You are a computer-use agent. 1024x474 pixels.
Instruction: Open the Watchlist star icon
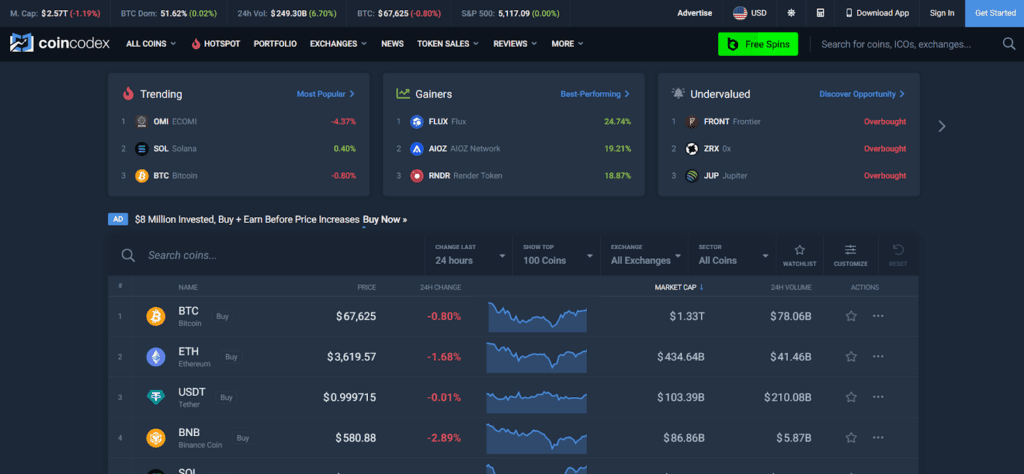[x=799, y=250]
